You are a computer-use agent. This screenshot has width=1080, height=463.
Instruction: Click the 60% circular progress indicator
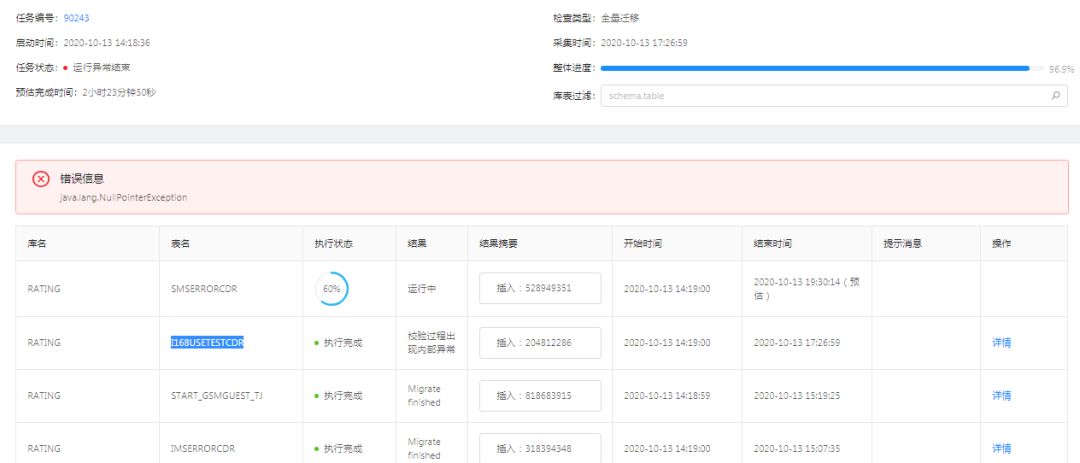331,289
